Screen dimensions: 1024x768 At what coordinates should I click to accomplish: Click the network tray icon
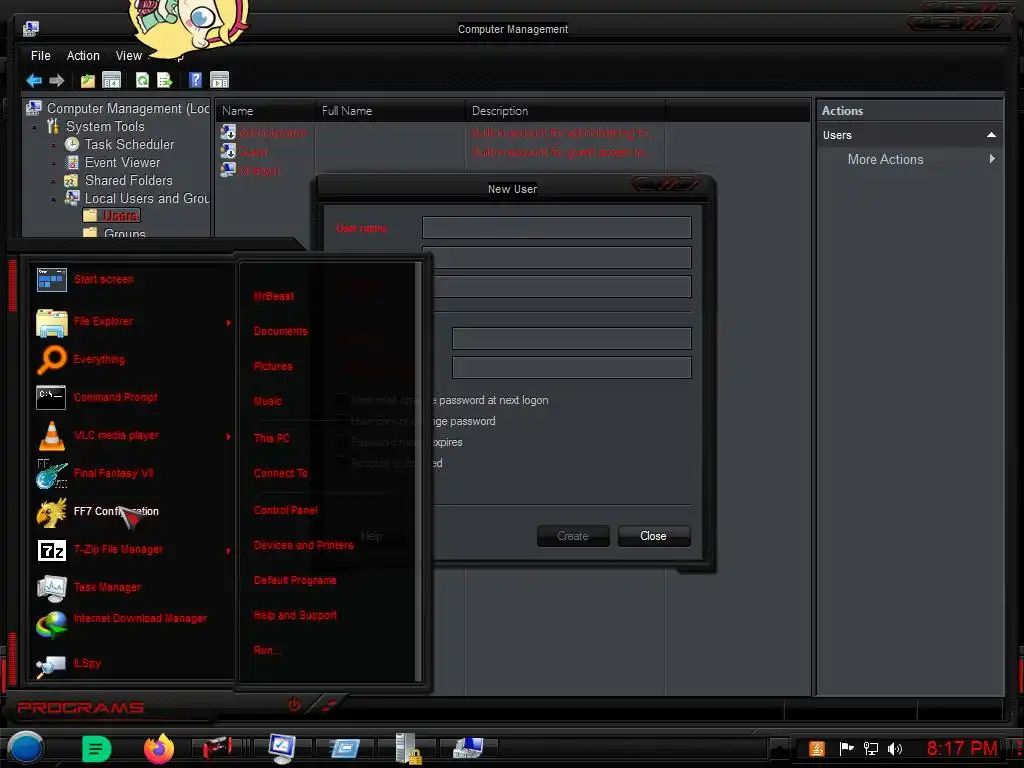point(871,748)
